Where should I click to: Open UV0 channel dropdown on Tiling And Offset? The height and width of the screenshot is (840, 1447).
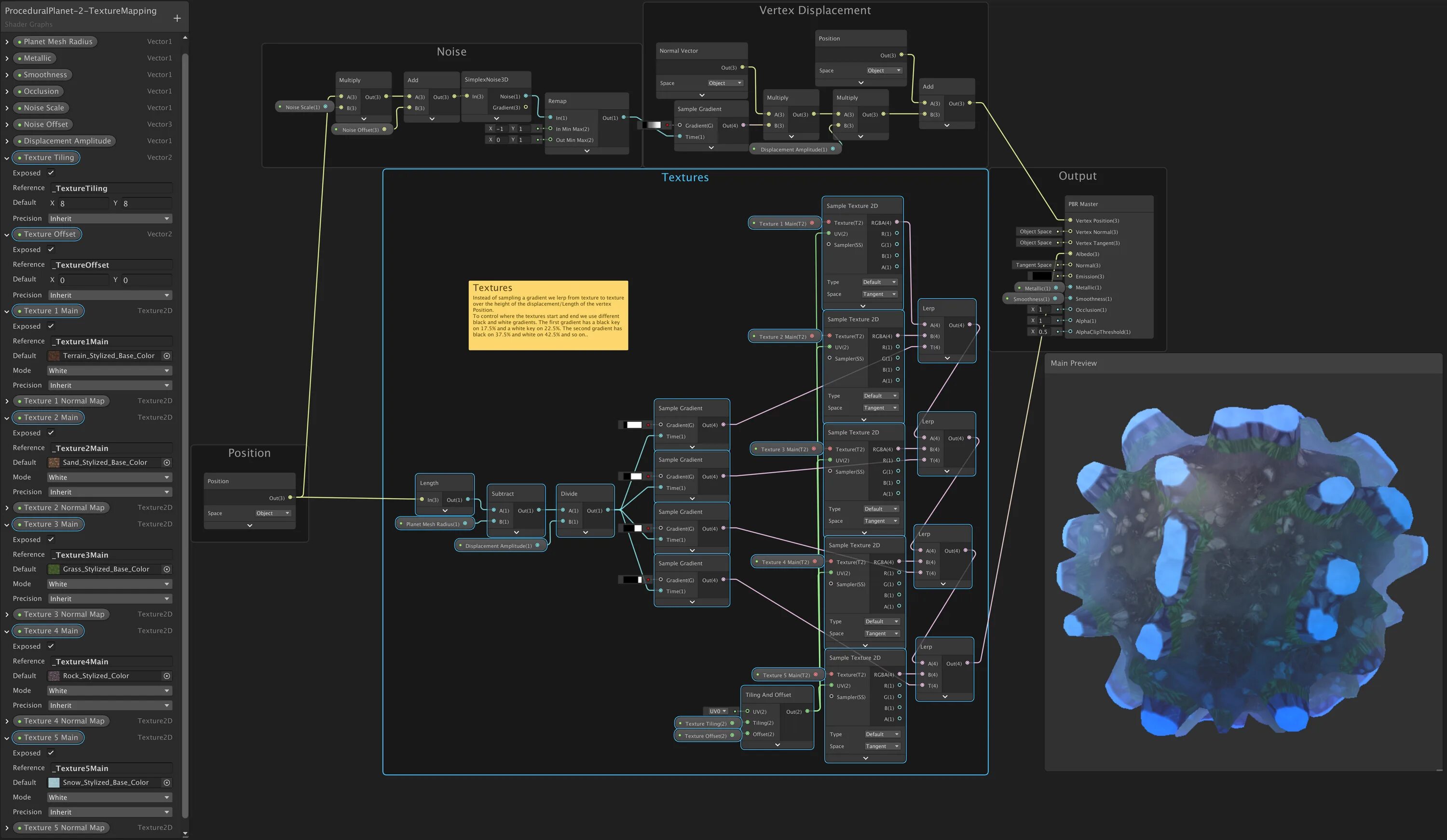pyautogui.click(x=717, y=711)
